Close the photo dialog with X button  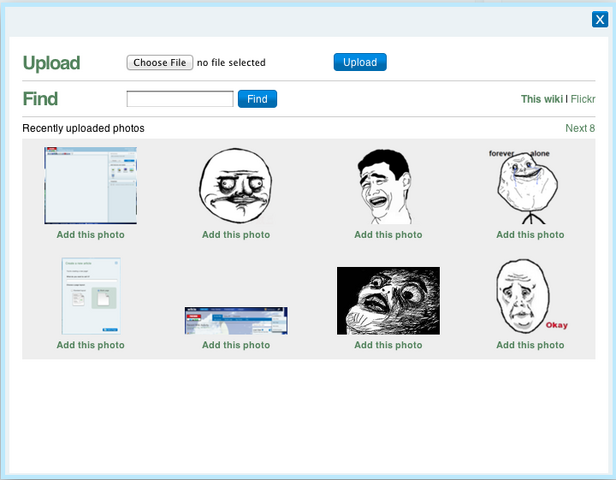point(600,19)
